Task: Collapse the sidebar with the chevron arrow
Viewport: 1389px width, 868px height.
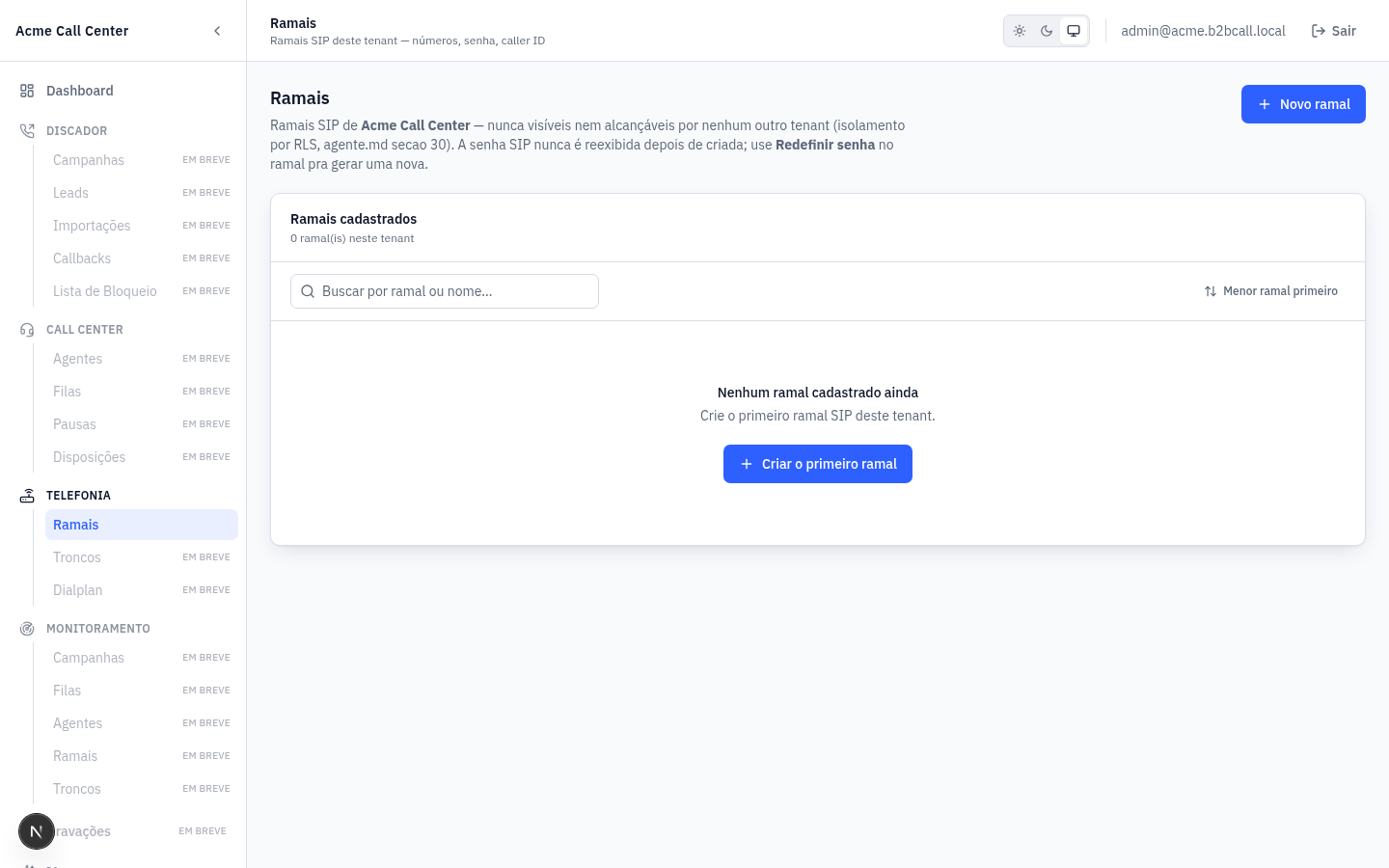Action: (217, 31)
